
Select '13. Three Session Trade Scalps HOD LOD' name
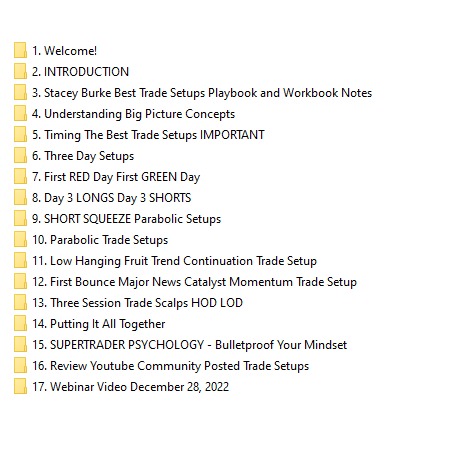point(137,303)
